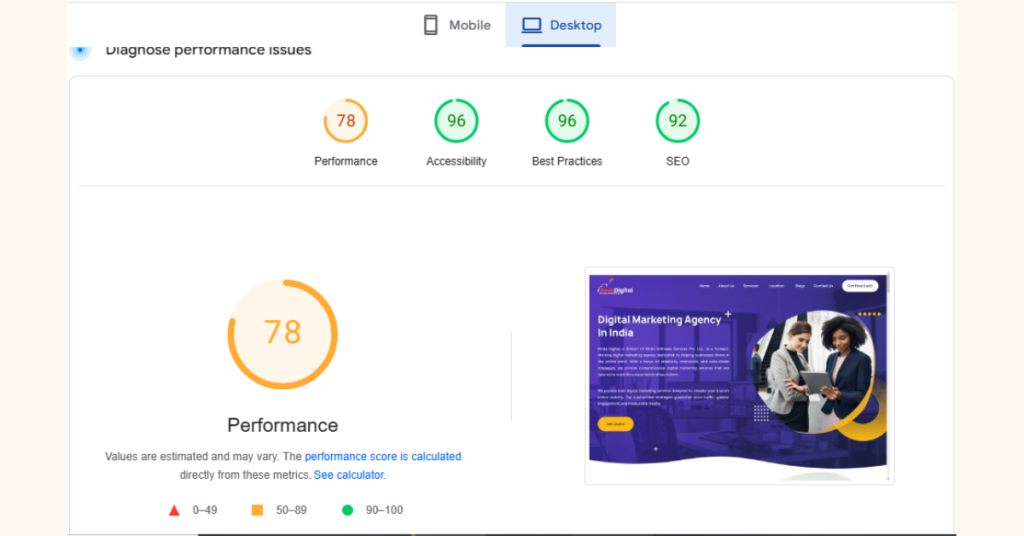The image size is (1024, 536).
Task: Click 'Digital Marketing Agency In India' headline in thumbnail
Action: pyautogui.click(x=659, y=326)
